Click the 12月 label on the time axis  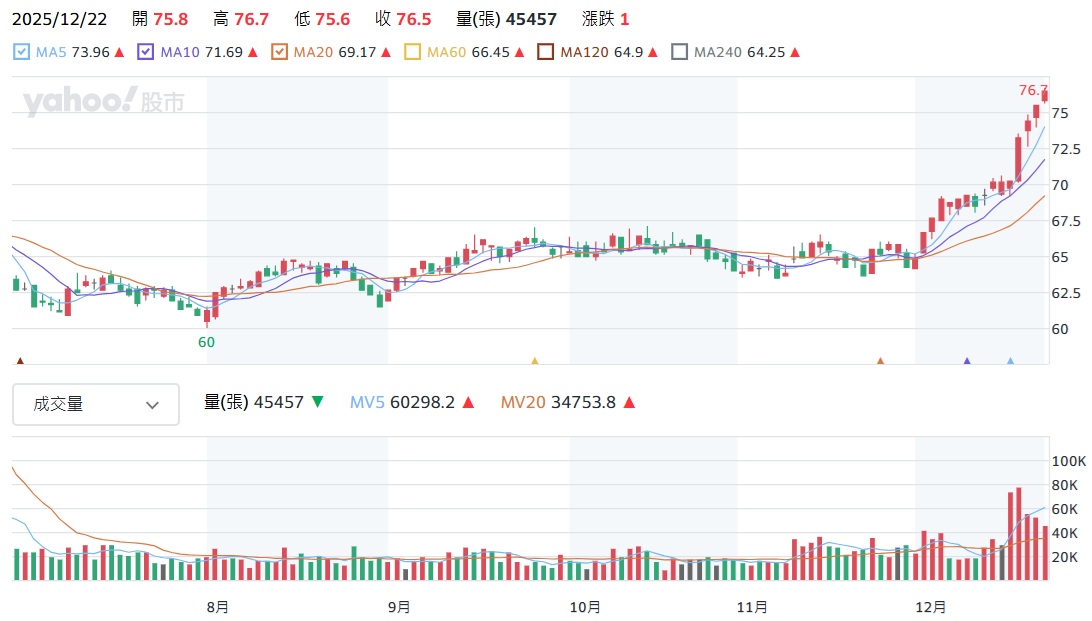(931, 606)
